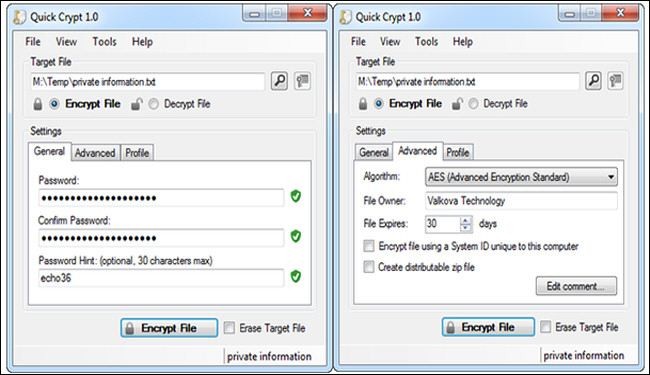
Task: Increase File Expires days with up arrow
Action: (466, 220)
